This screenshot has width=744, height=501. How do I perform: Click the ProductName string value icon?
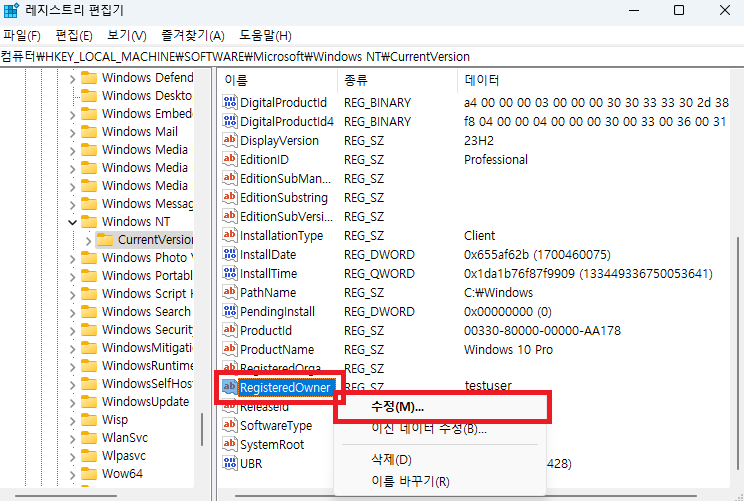[230, 349]
